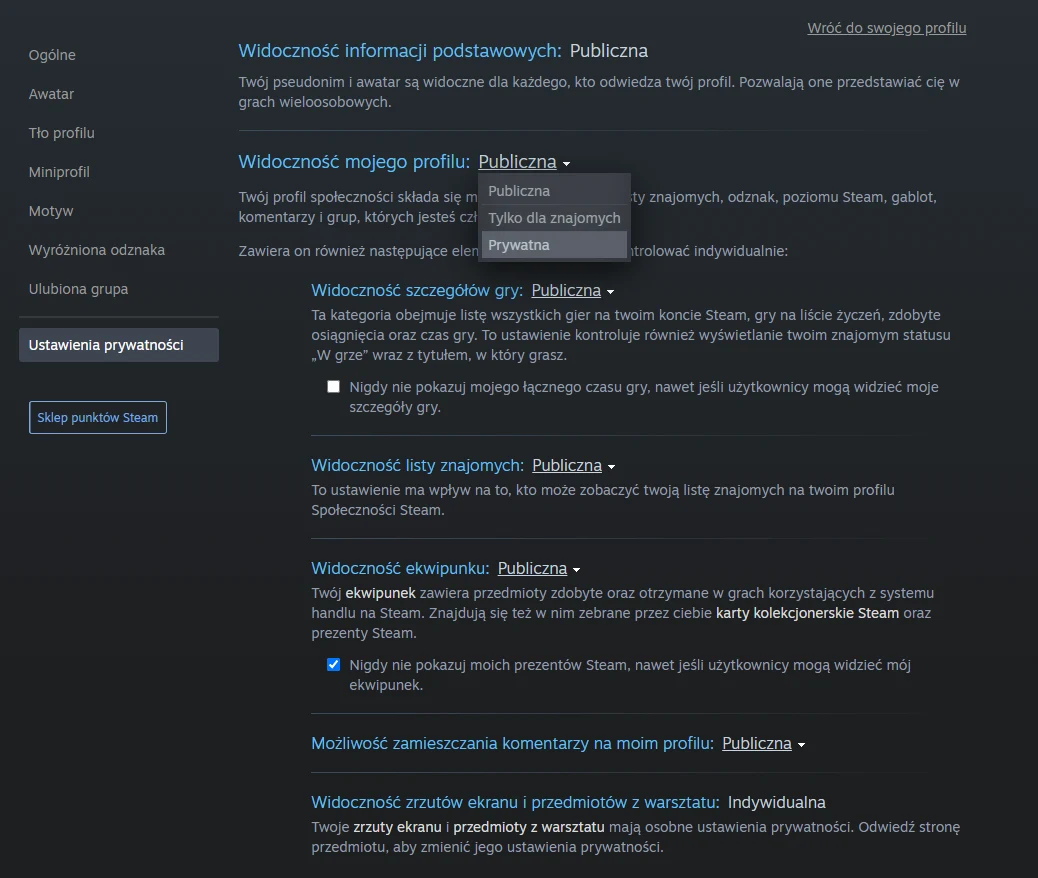Enable hiding total game playtime checkbox
The width and height of the screenshot is (1038, 878).
point(333,386)
